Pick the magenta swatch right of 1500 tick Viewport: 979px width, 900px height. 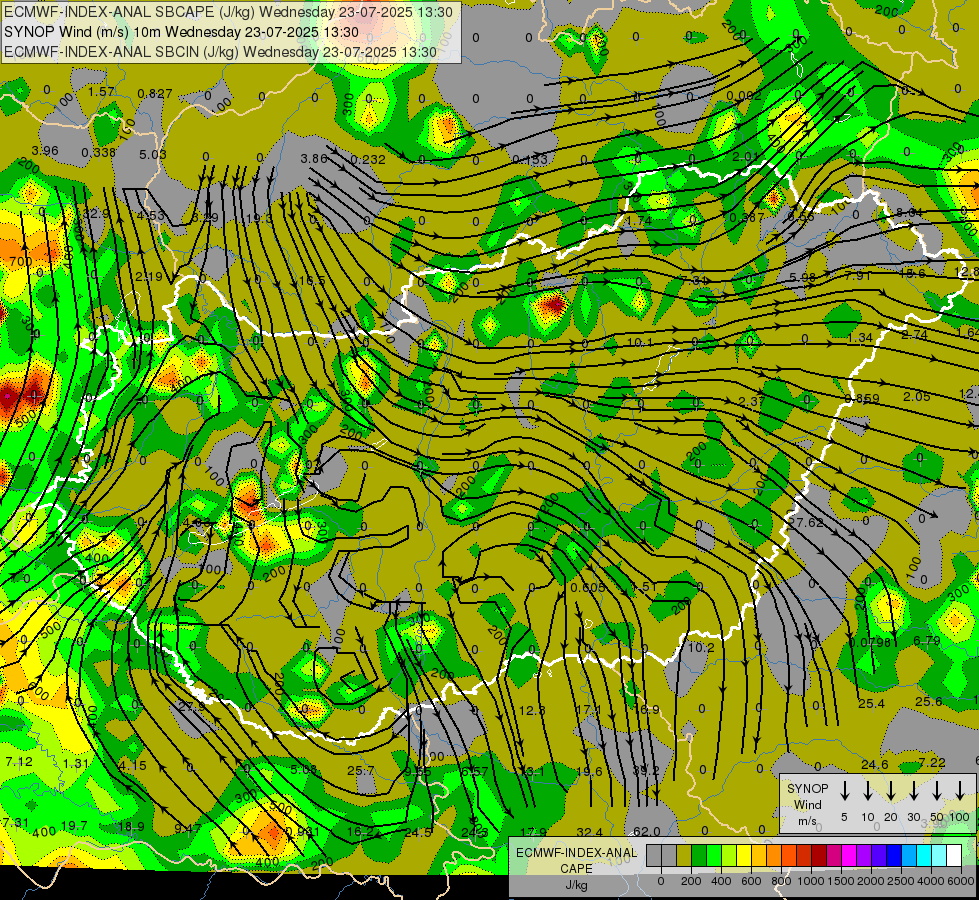coord(849,856)
